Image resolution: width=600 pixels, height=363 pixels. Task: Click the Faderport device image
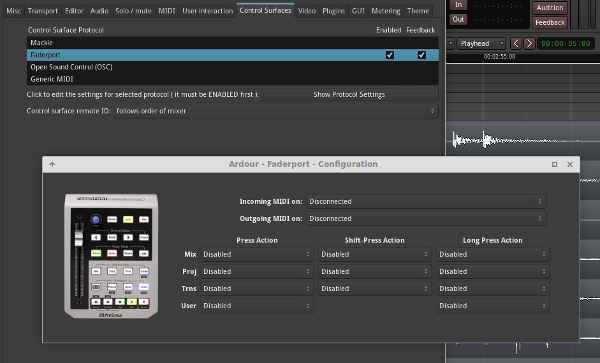pyautogui.click(x=111, y=256)
